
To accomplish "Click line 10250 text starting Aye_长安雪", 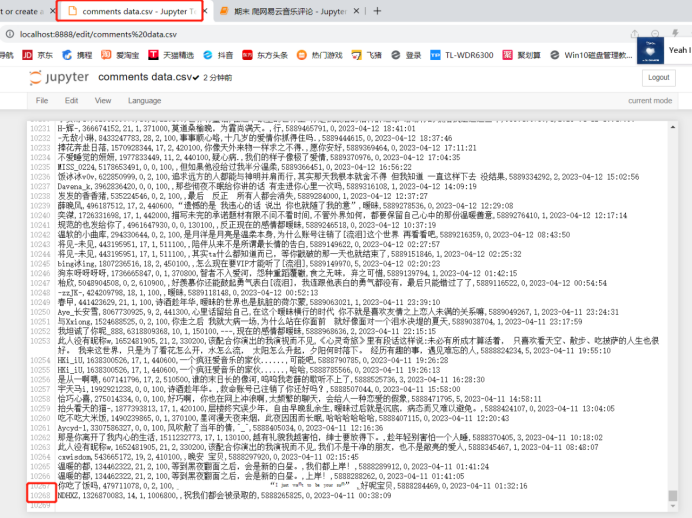I will click(338, 312).
